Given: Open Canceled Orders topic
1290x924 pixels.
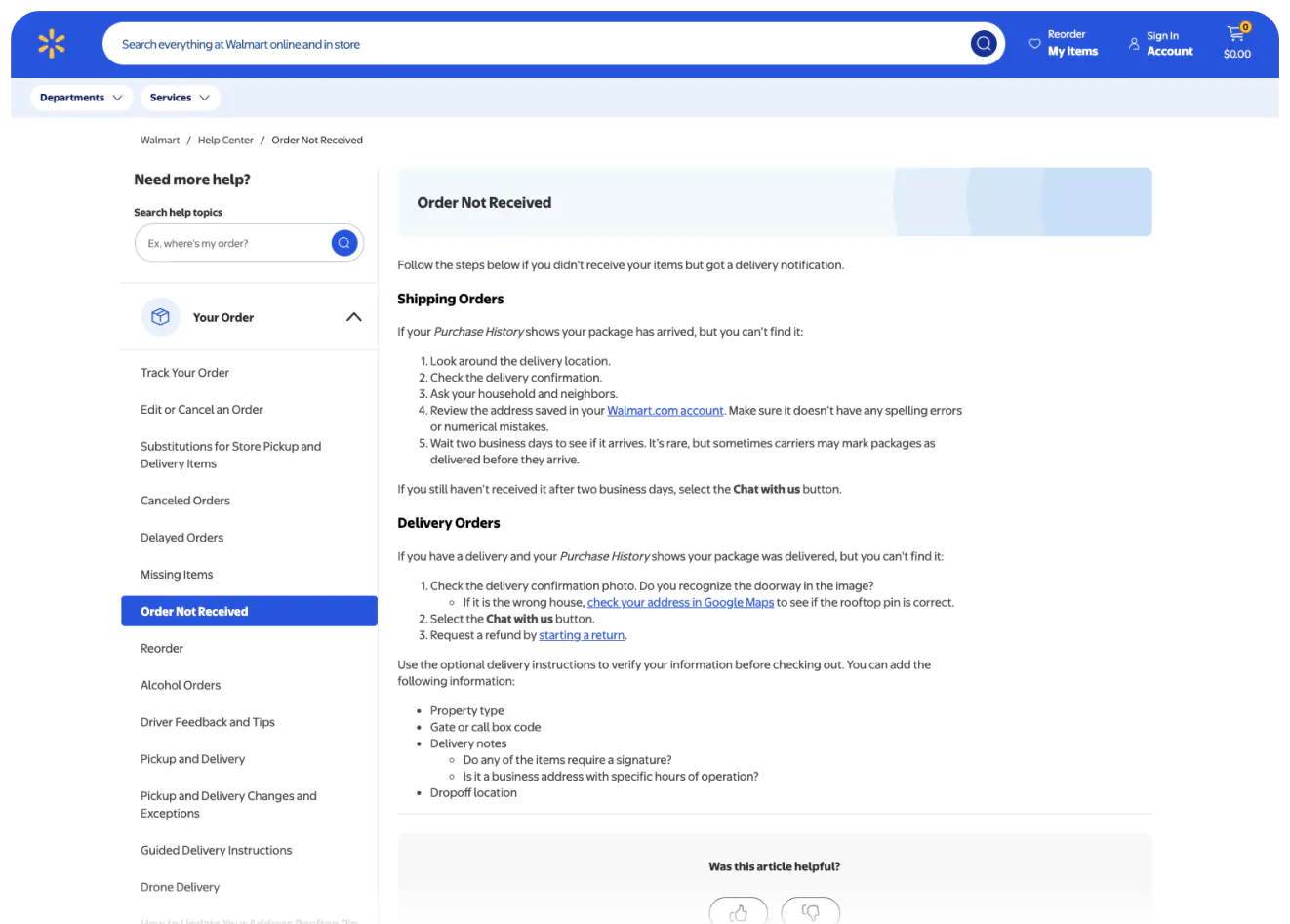Looking at the screenshot, I should 185,501.
